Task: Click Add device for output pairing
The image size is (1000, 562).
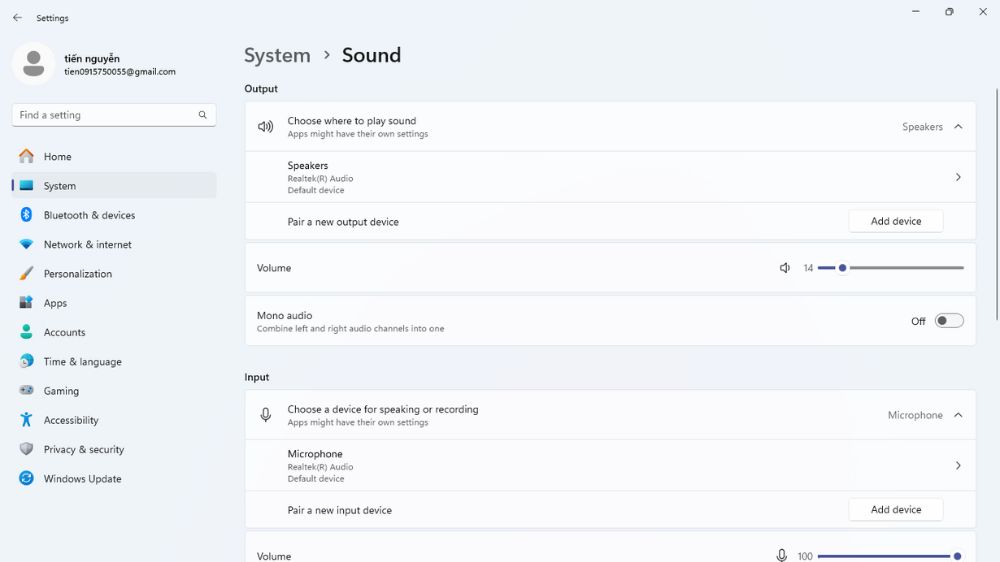Action: [895, 221]
